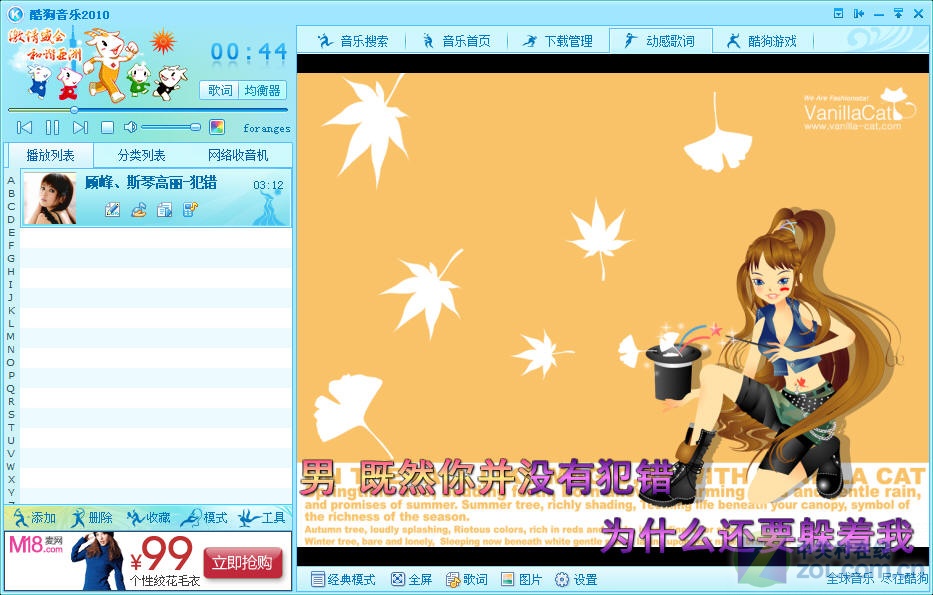Enter 全屏 fullscreen lyrics view
This screenshot has height=595, width=933.
(x=411, y=580)
